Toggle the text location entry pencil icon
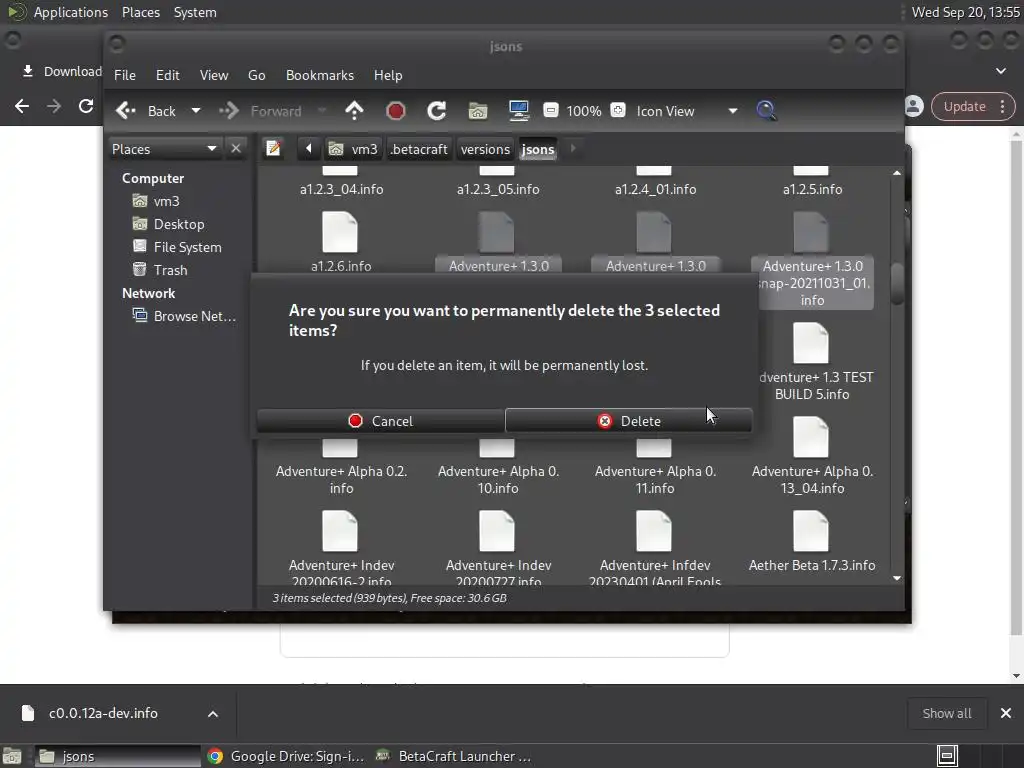The height and width of the screenshot is (768, 1024). click(274, 149)
